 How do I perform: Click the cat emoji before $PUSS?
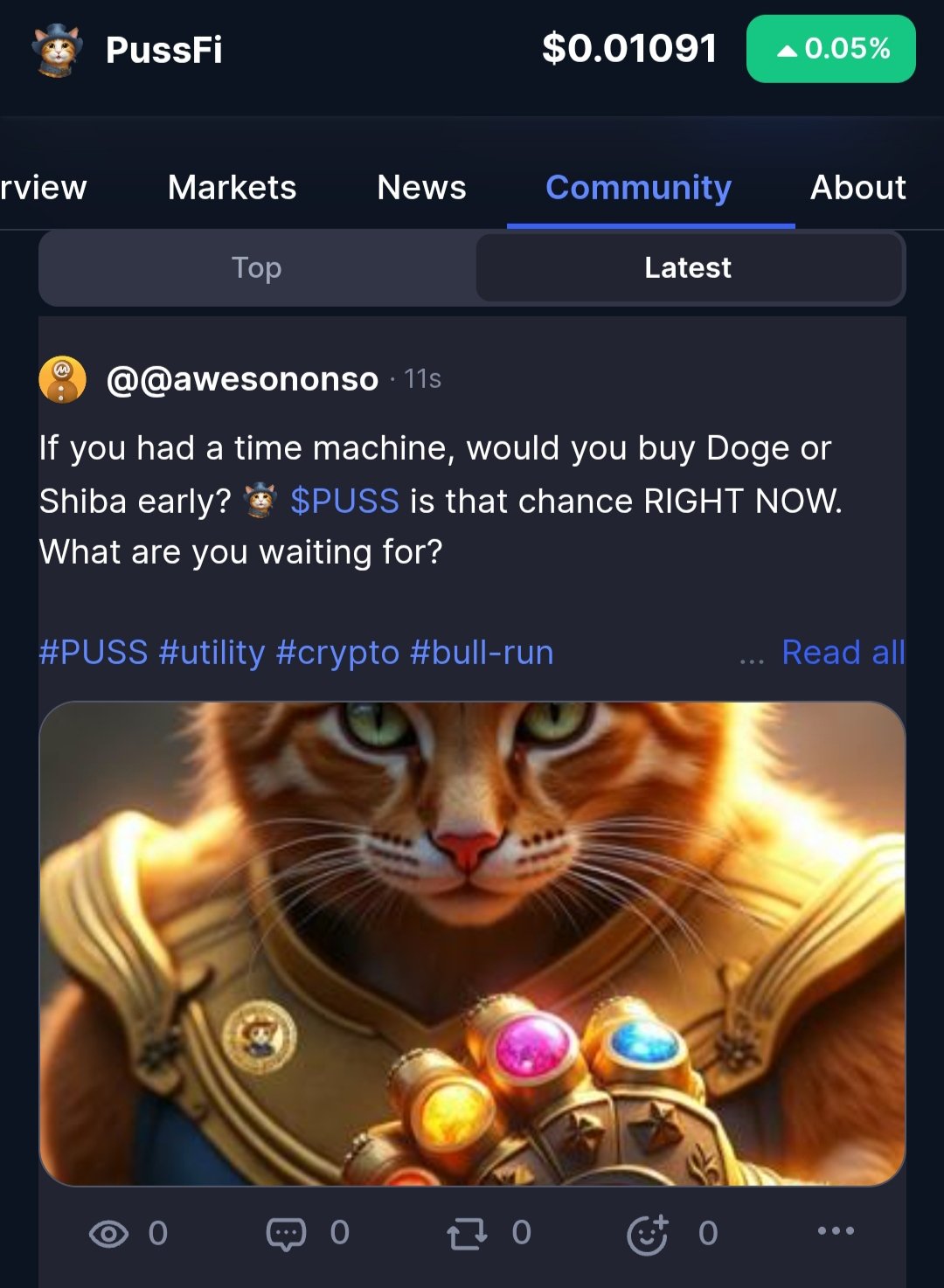[260, 501]
